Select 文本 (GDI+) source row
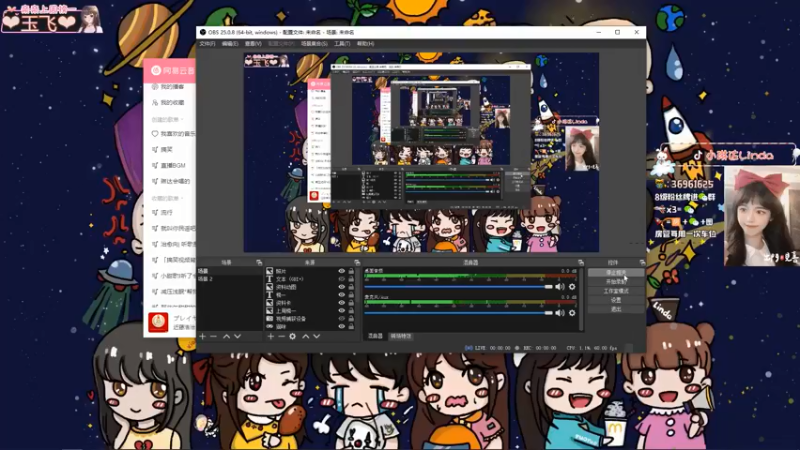This screenshot has height=450, width=800. click(x=310, y=279)
